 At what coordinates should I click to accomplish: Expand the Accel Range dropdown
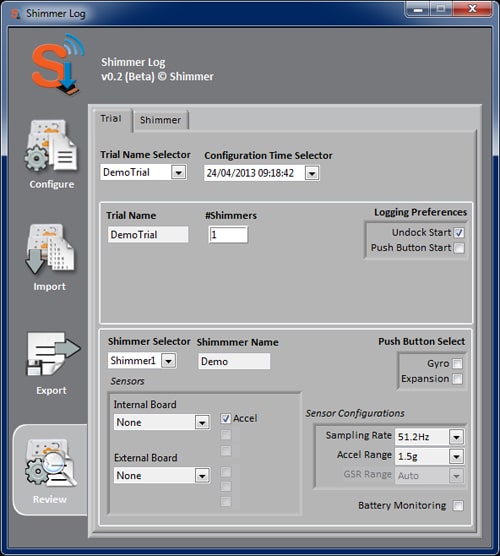456,456
